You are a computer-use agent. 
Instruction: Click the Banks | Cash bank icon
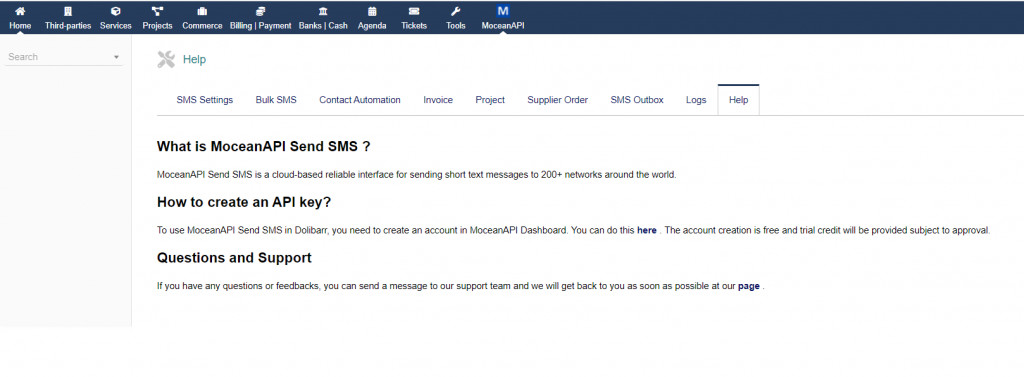(323, 11)
